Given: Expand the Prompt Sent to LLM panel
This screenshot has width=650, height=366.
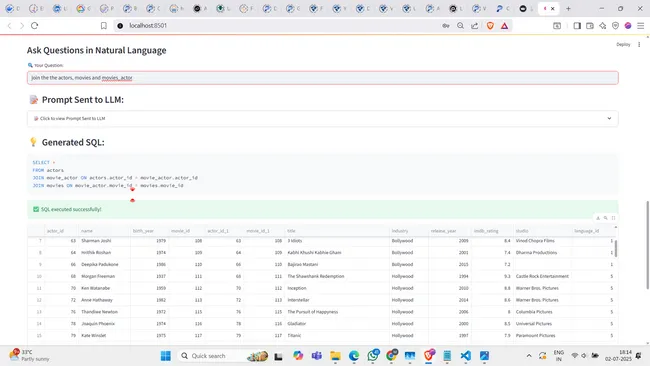Looking at the screenshot, I should [323, 119].
